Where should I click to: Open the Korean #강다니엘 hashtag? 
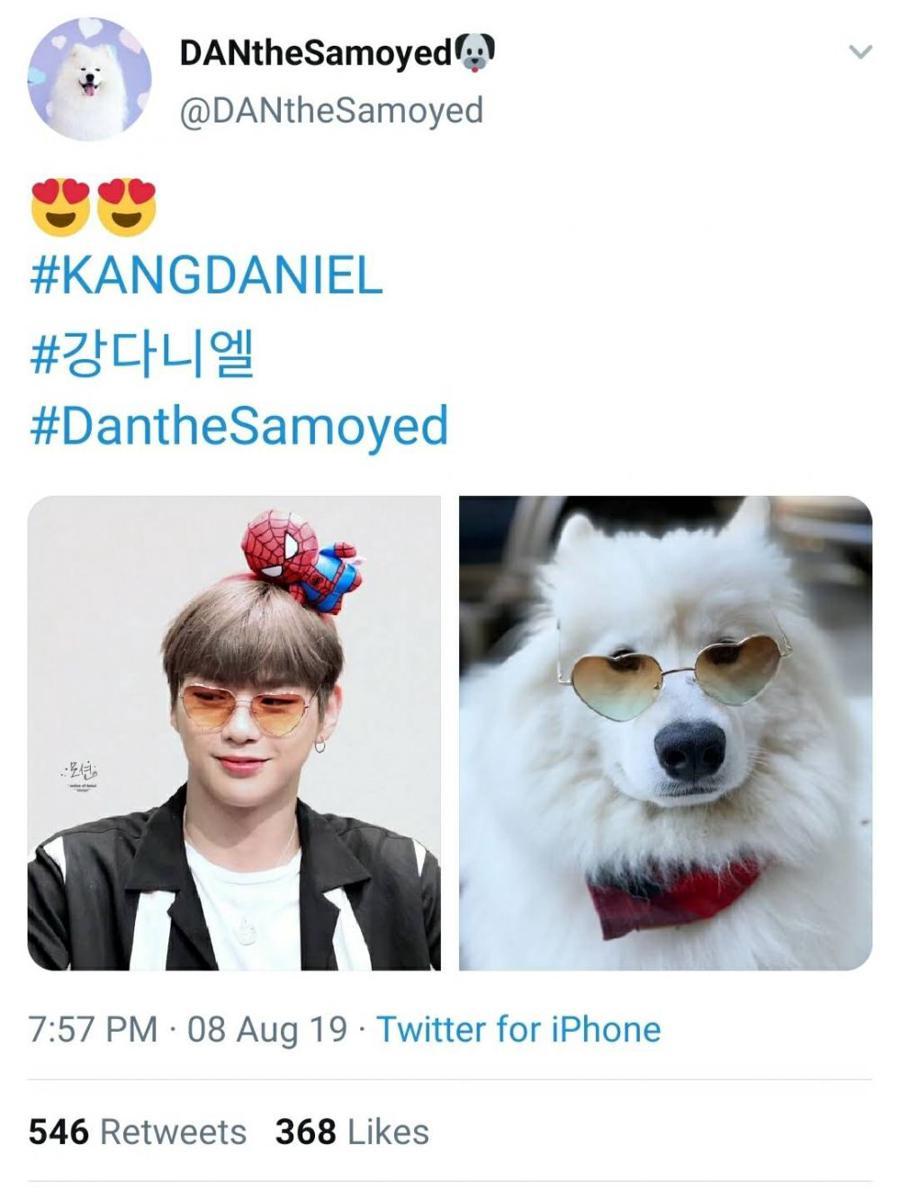coord(142,354)
